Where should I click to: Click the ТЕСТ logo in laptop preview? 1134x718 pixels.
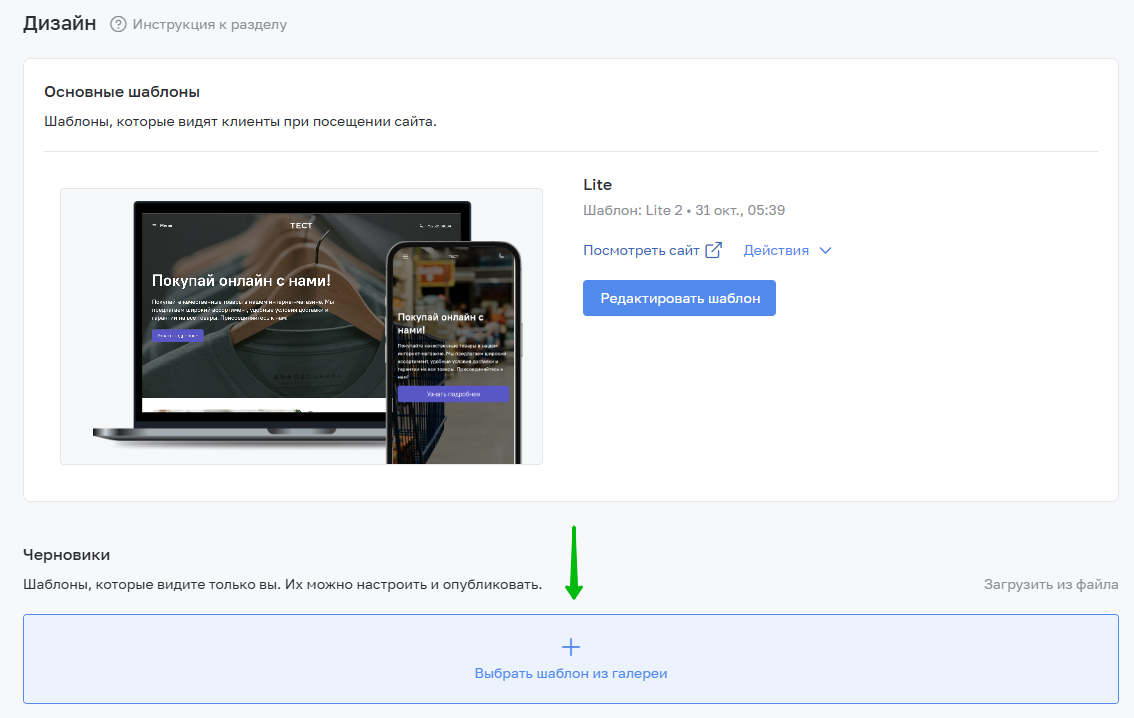click(x=301, y=225)
